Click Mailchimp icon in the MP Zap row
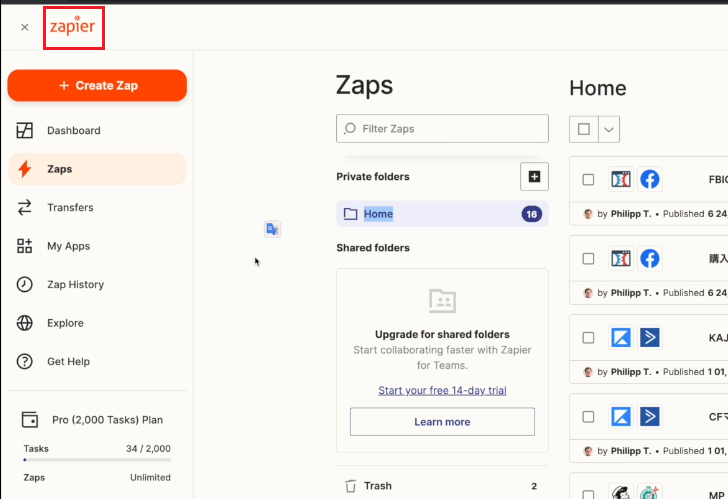 pos(621,492)
